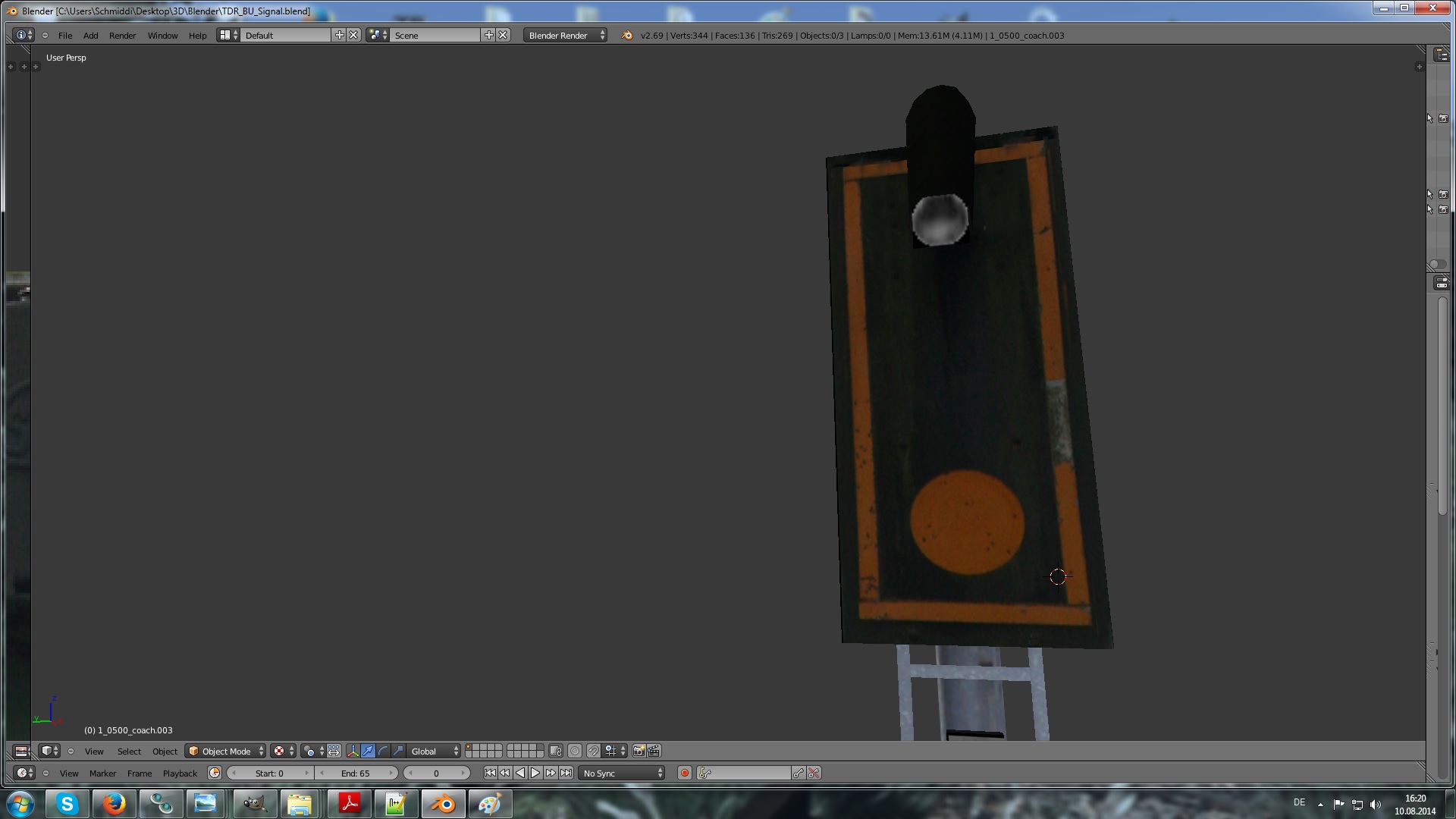Toggle proportional editing circle icon
The width and height of the screenshot is (1456, 819).
(575, 751)
